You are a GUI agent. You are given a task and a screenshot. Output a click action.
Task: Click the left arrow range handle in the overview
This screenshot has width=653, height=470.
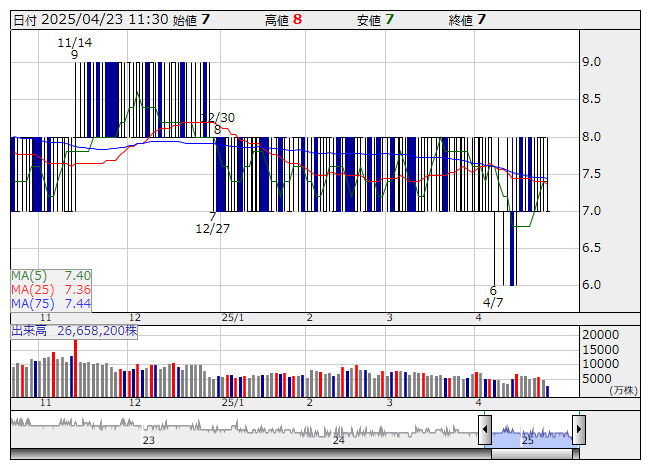pos(485,430)
